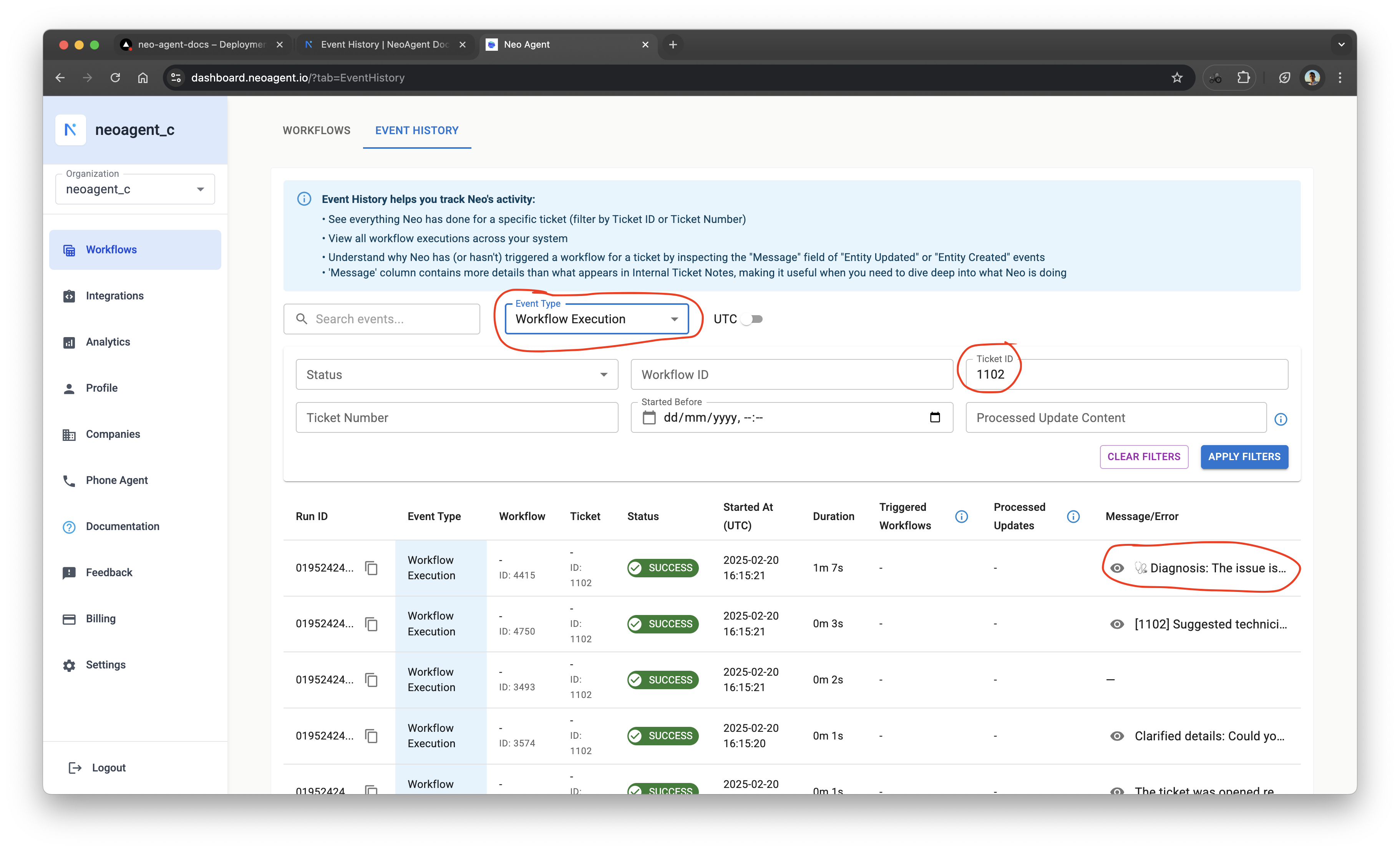This screenshot has width=1400, height=851.
Task: Open the Analytics sidebar item
Action: click(108, 342)
